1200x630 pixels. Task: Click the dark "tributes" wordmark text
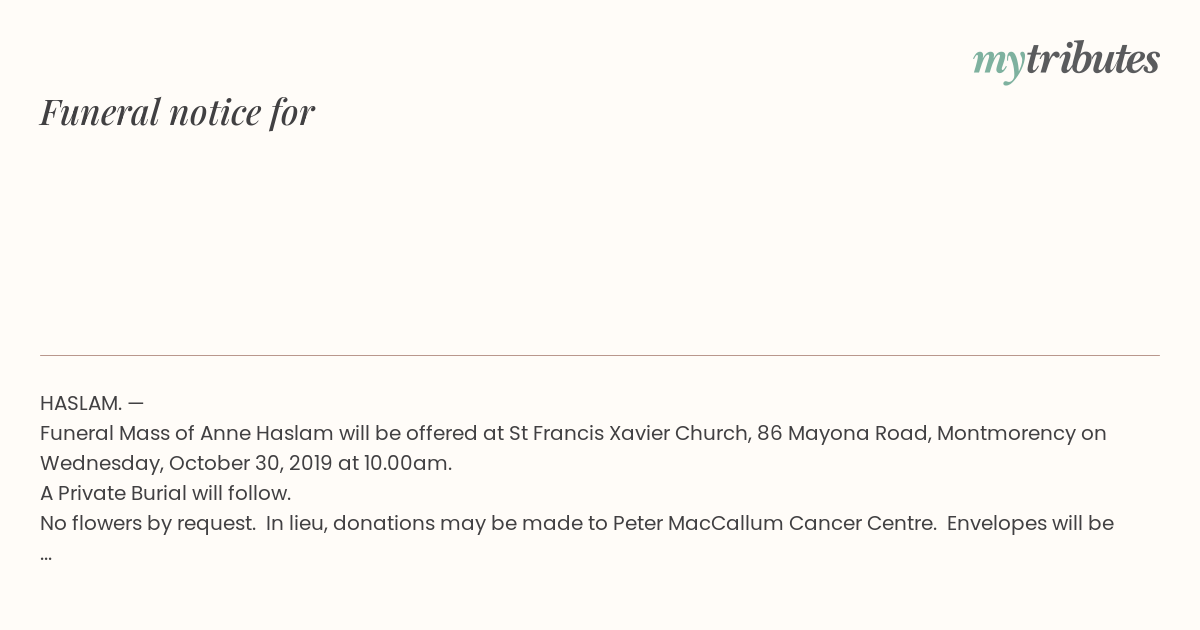[x=1092, y=59]
